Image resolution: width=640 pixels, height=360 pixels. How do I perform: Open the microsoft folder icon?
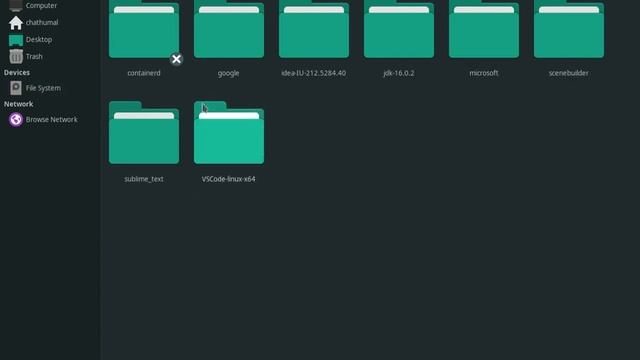[484, 29]
